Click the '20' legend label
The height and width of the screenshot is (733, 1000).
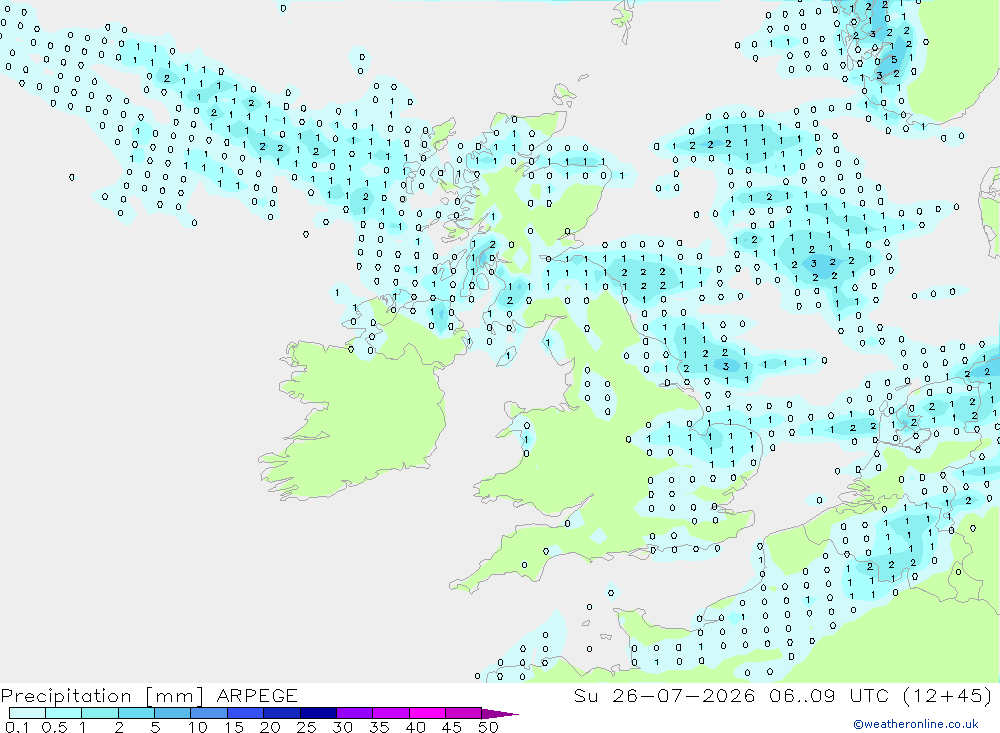click(270, 727)
